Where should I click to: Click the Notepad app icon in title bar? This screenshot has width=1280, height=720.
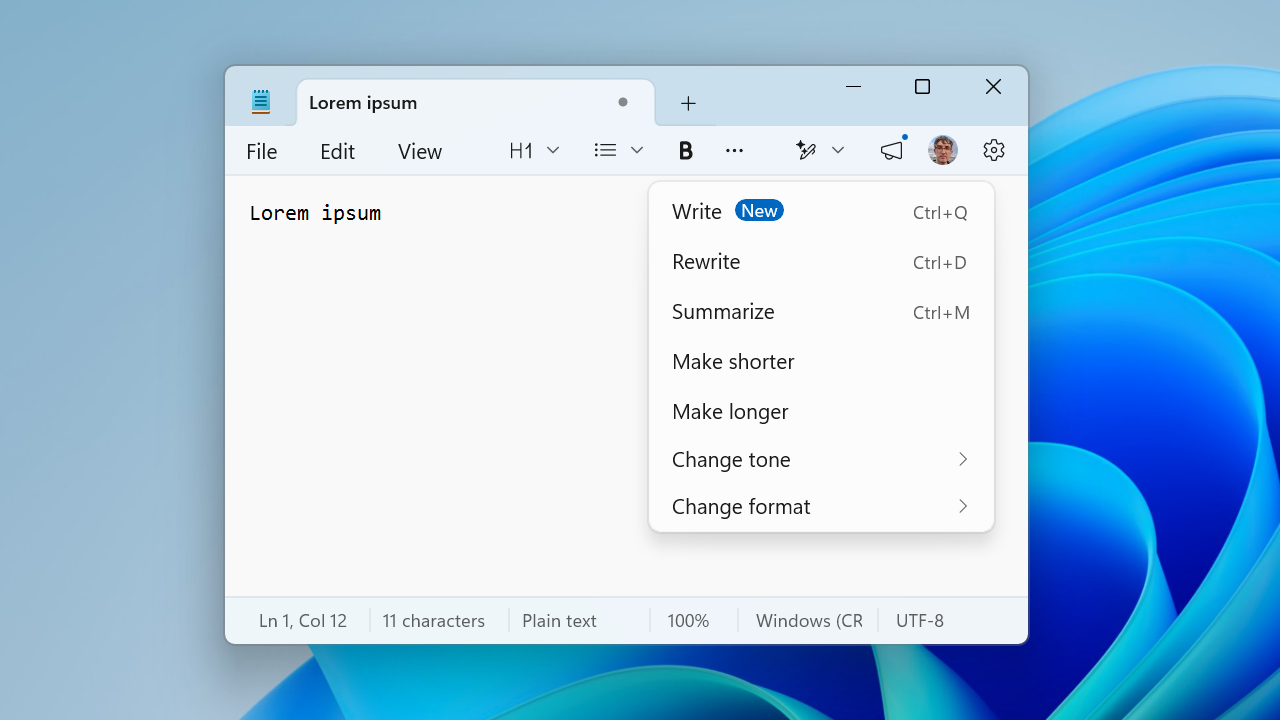[261, 101]
